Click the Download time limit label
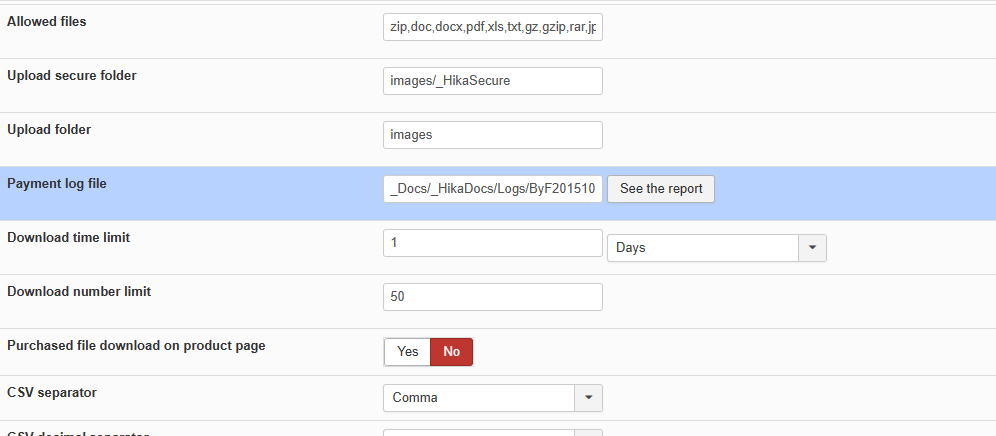This screenshot has width=996, height=436. click(69, 238)
